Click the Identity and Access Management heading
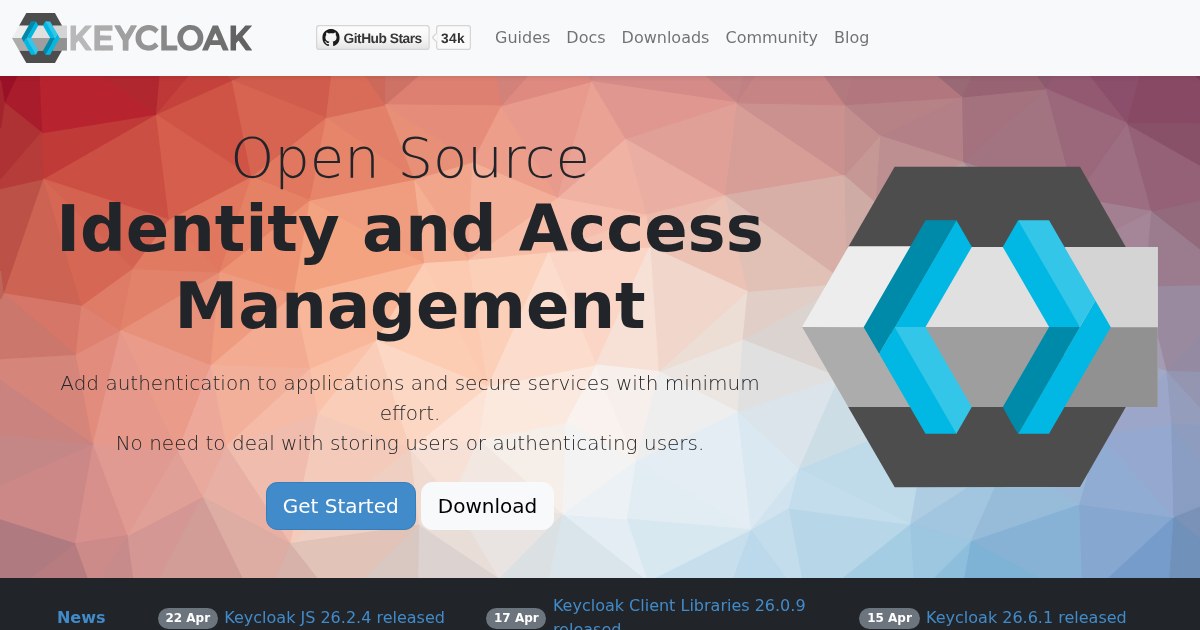The image size is (1200, 630). (x=410, y=267)
